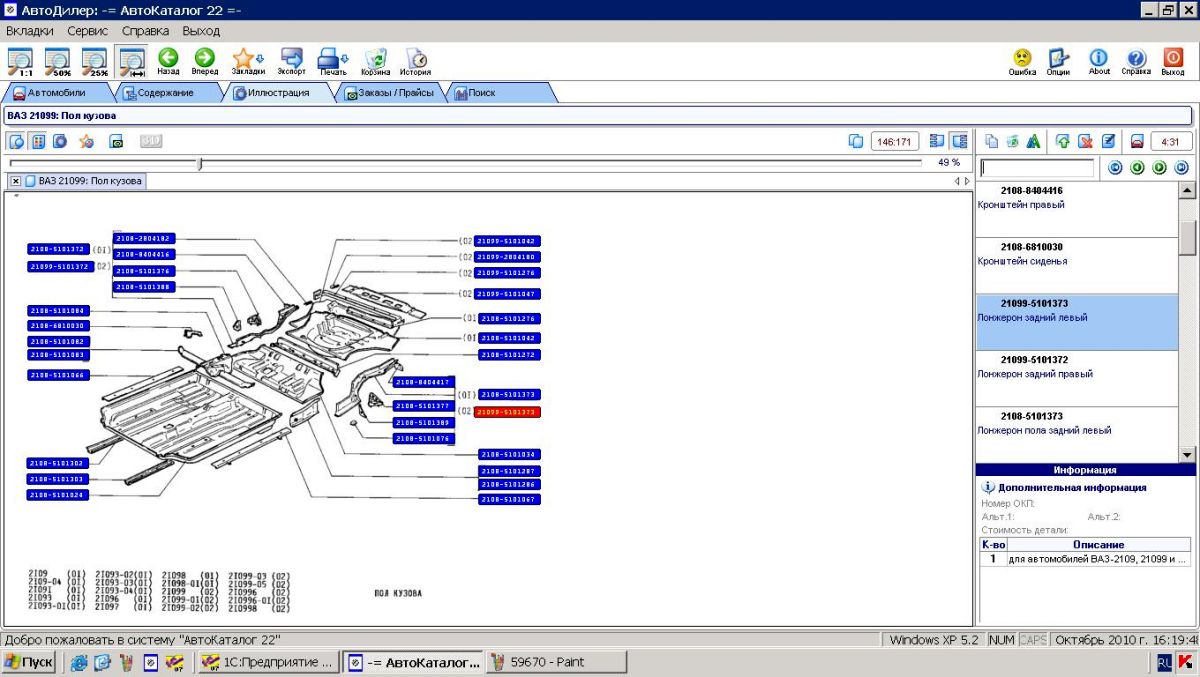Image resolution: width=1200 pixels, height=677 pixels.
Task: Open the Закладки bookmarks star
Action: click(247, 62)
